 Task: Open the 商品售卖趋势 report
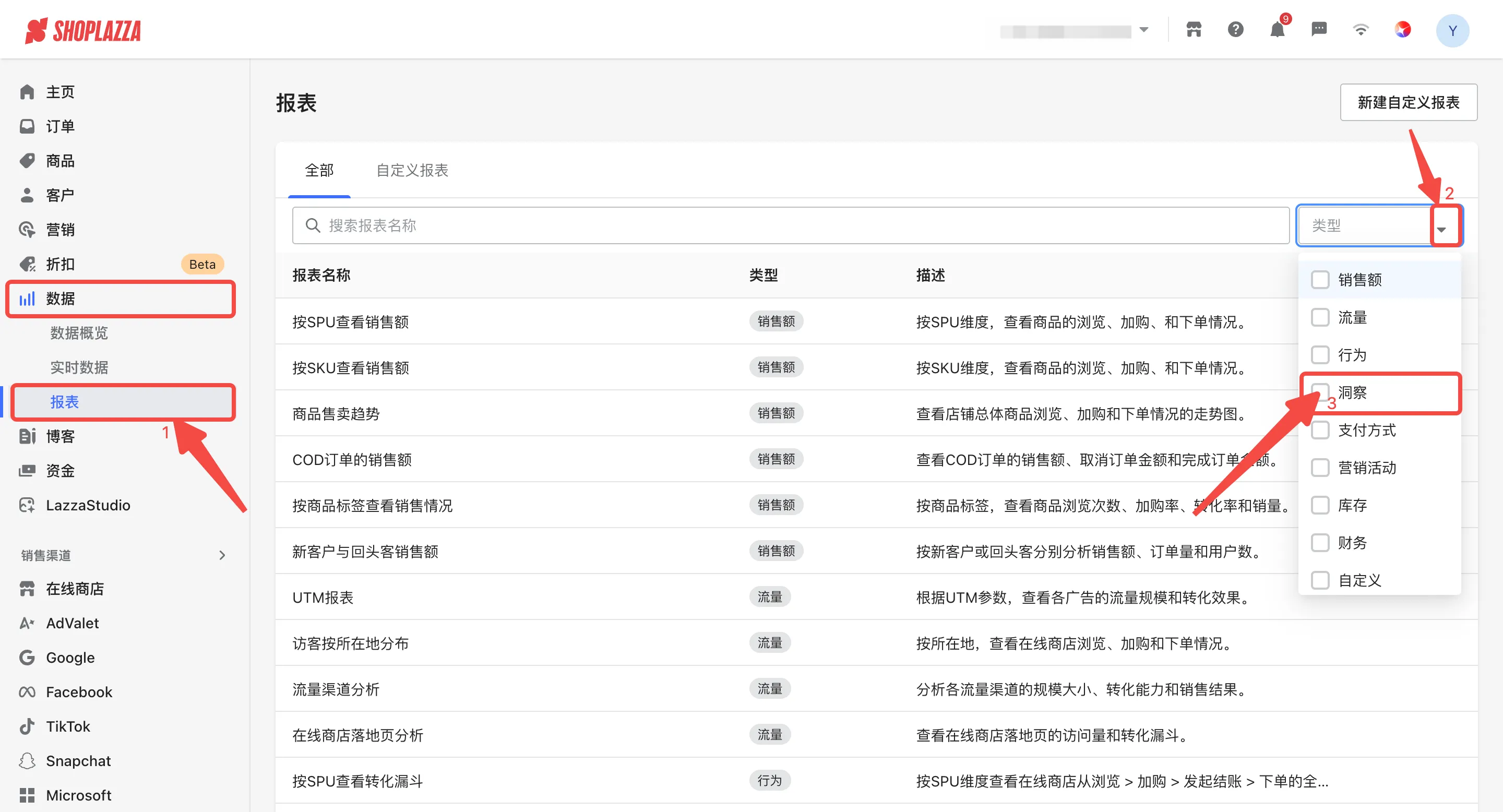336,414
